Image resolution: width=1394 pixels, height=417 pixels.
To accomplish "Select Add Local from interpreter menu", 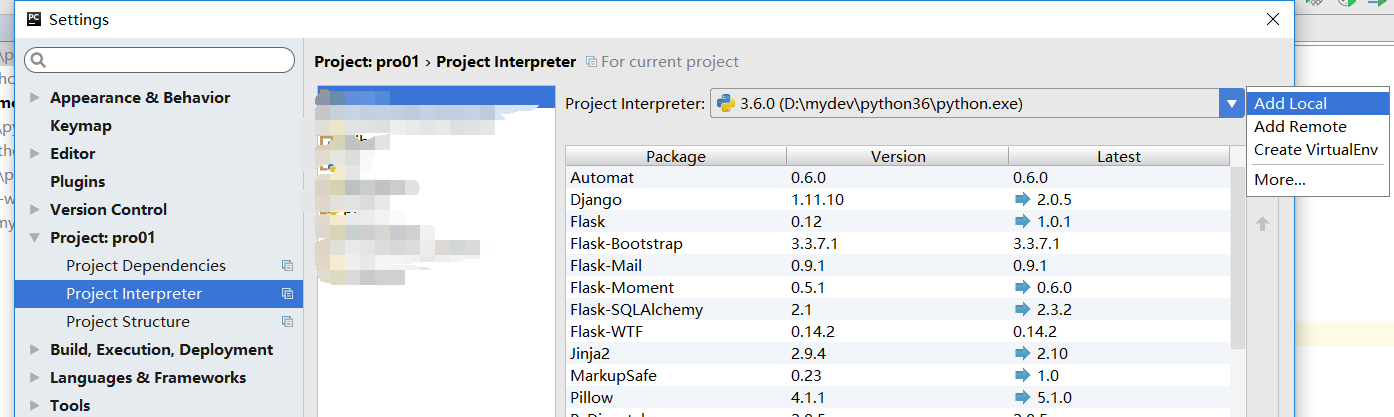I will [x=1318, y=104].
